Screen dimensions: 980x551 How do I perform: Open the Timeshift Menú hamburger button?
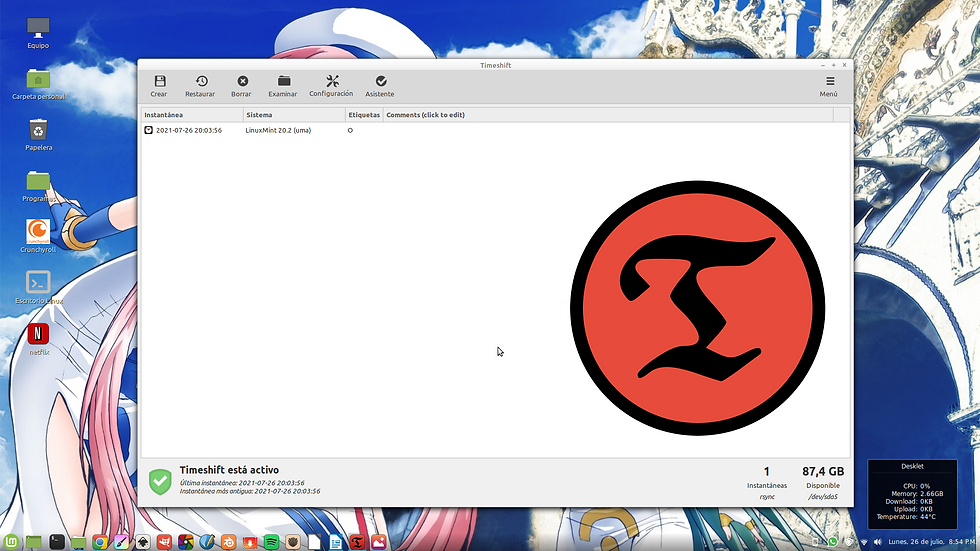click(829, 86)
